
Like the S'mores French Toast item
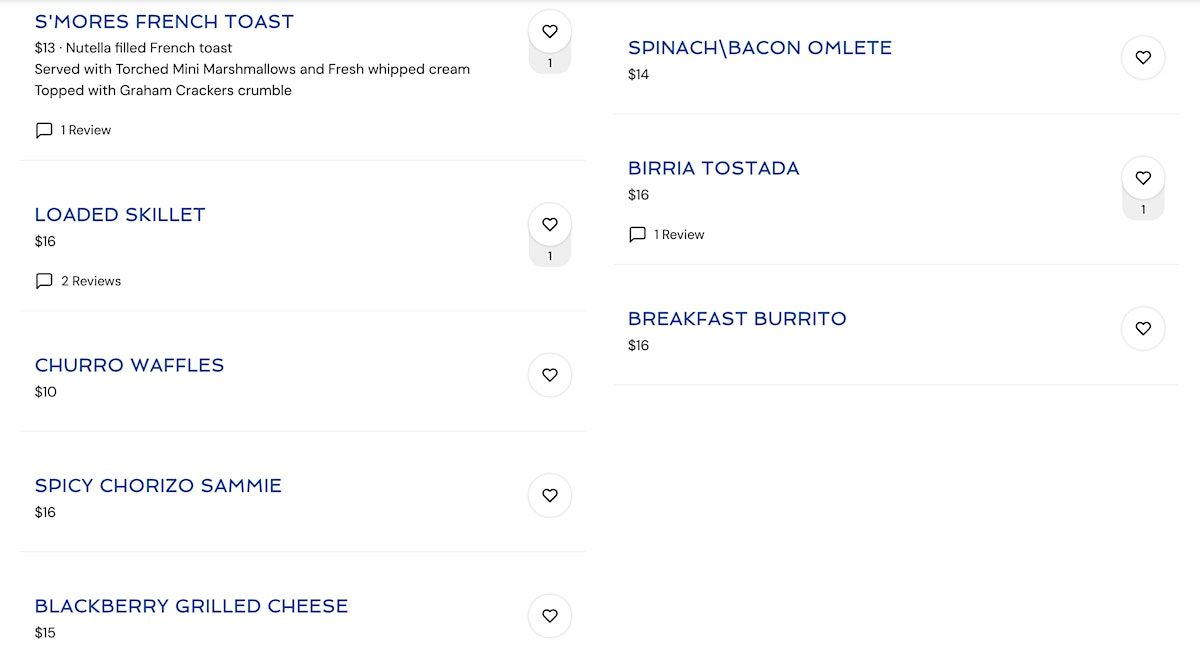pos(549,32)
